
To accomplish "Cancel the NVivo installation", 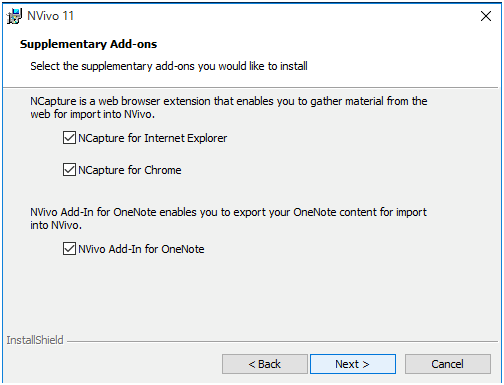I will click(448, 364).
